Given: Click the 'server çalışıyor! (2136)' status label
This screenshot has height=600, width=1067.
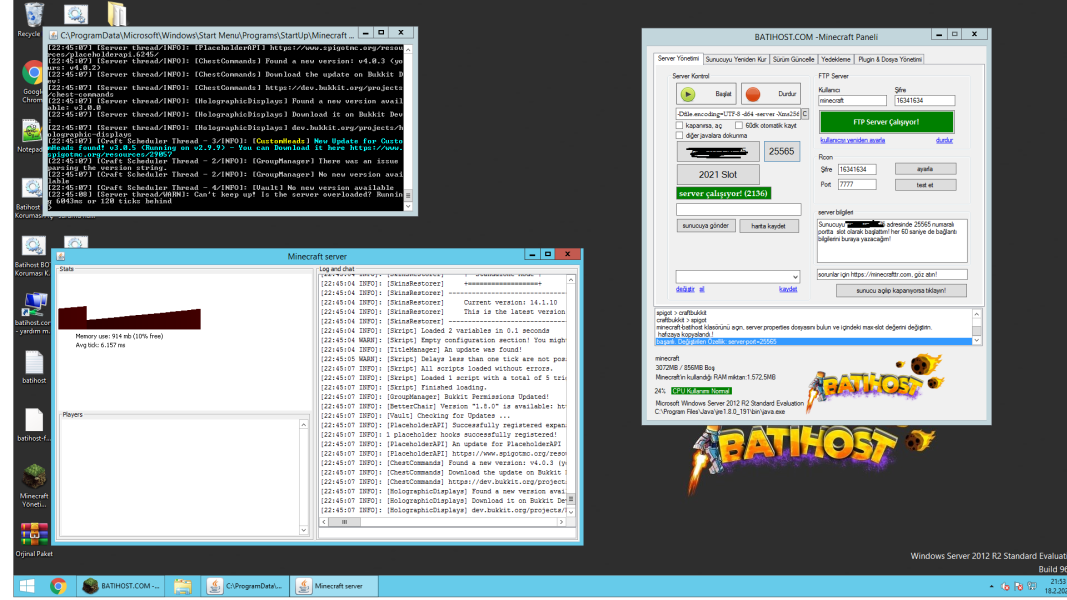Looking at the screenshot, I should click(723, 193).
